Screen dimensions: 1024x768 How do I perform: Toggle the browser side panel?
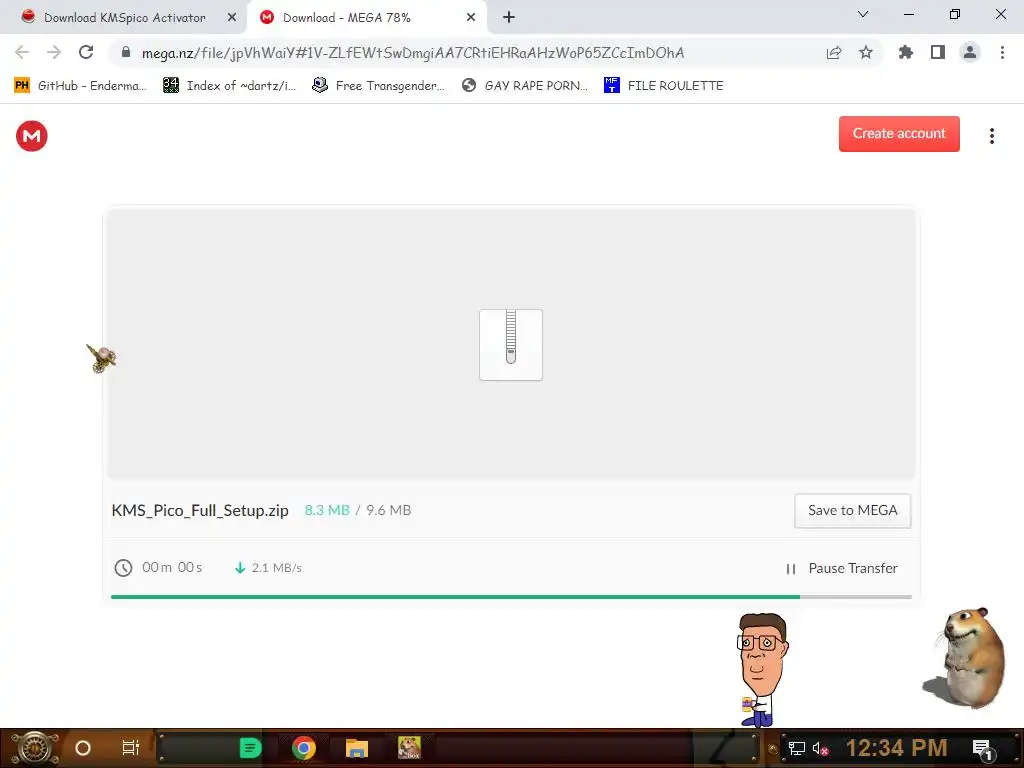pyautogui.click(x=938, y=52)
